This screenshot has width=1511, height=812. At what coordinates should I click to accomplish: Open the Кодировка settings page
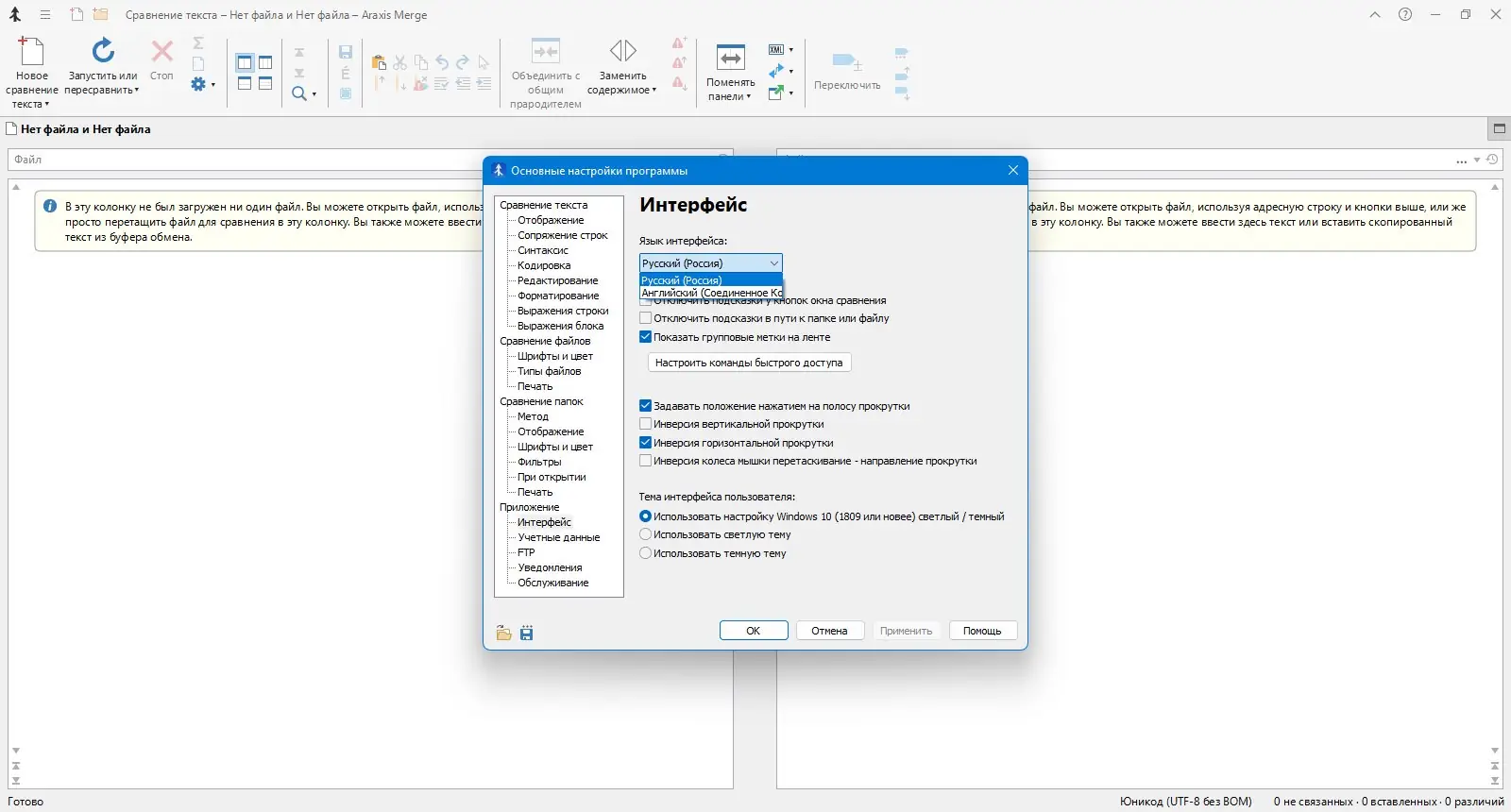[x=544, y=265]
